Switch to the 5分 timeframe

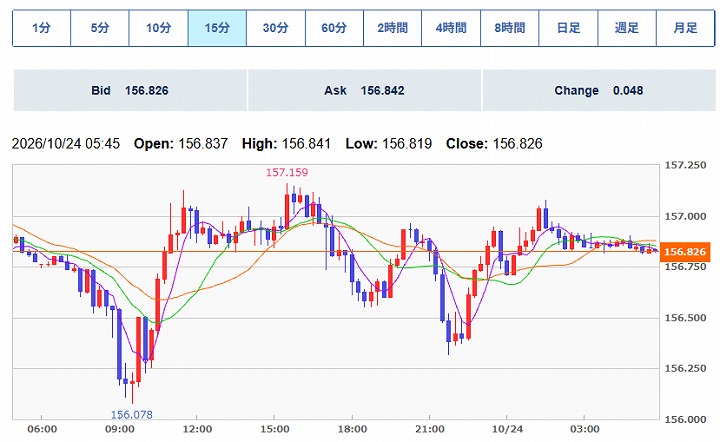[x=100, y=28]
